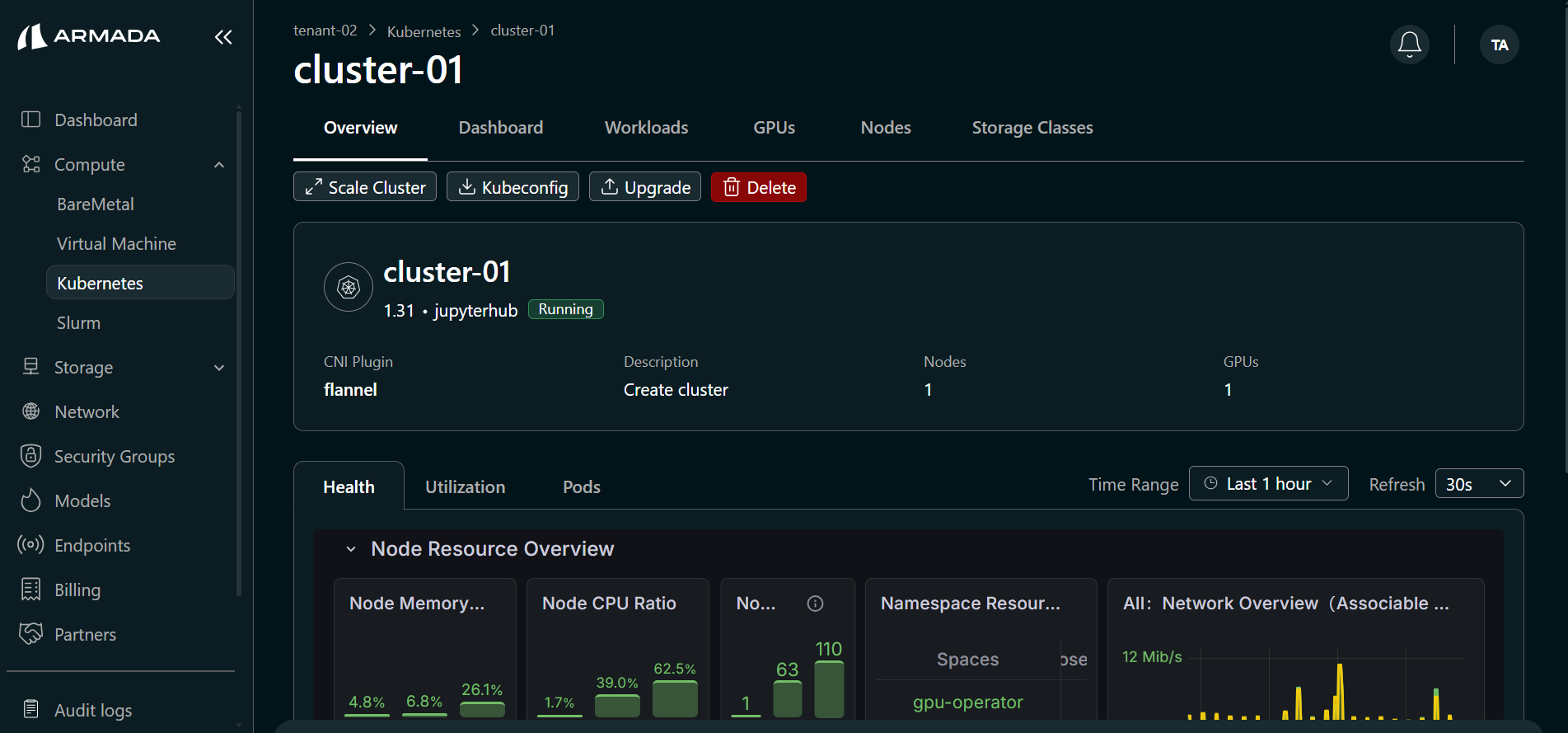Delete the cluster
The width and height of the screenshot is (1568, 733).
coord(759,187)
